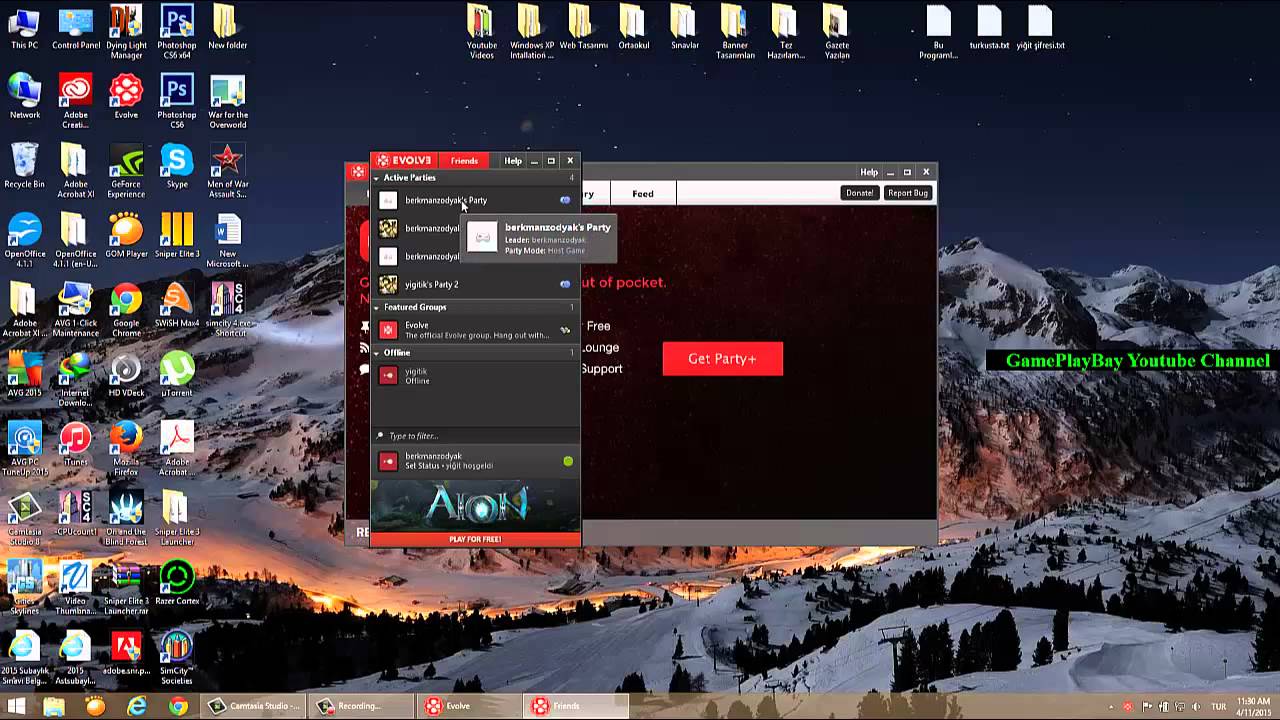Open the Skype desktop icon

tap(177, 166)
